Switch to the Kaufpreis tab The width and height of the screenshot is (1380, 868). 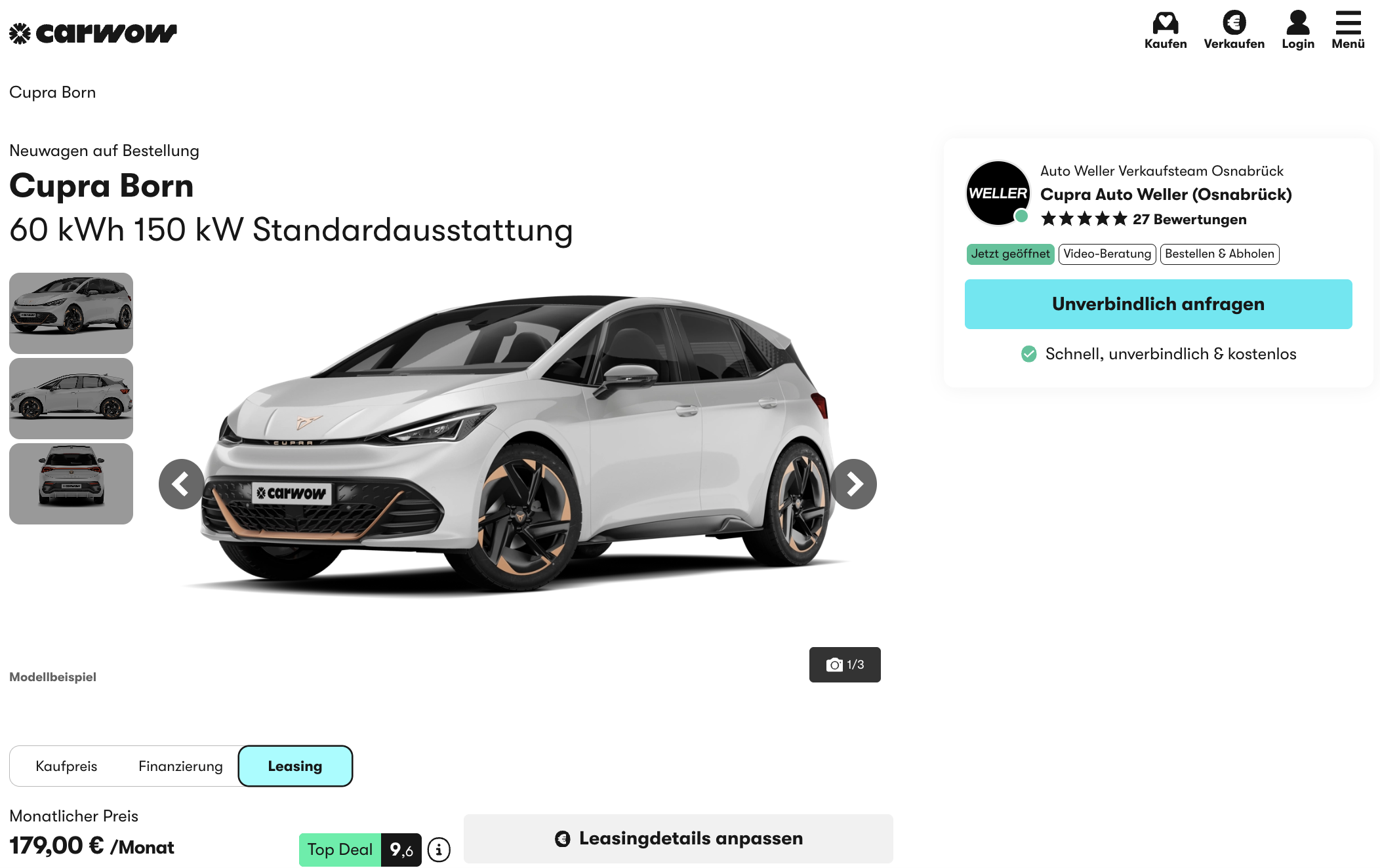pyautogui.click(x=66, y=766)
